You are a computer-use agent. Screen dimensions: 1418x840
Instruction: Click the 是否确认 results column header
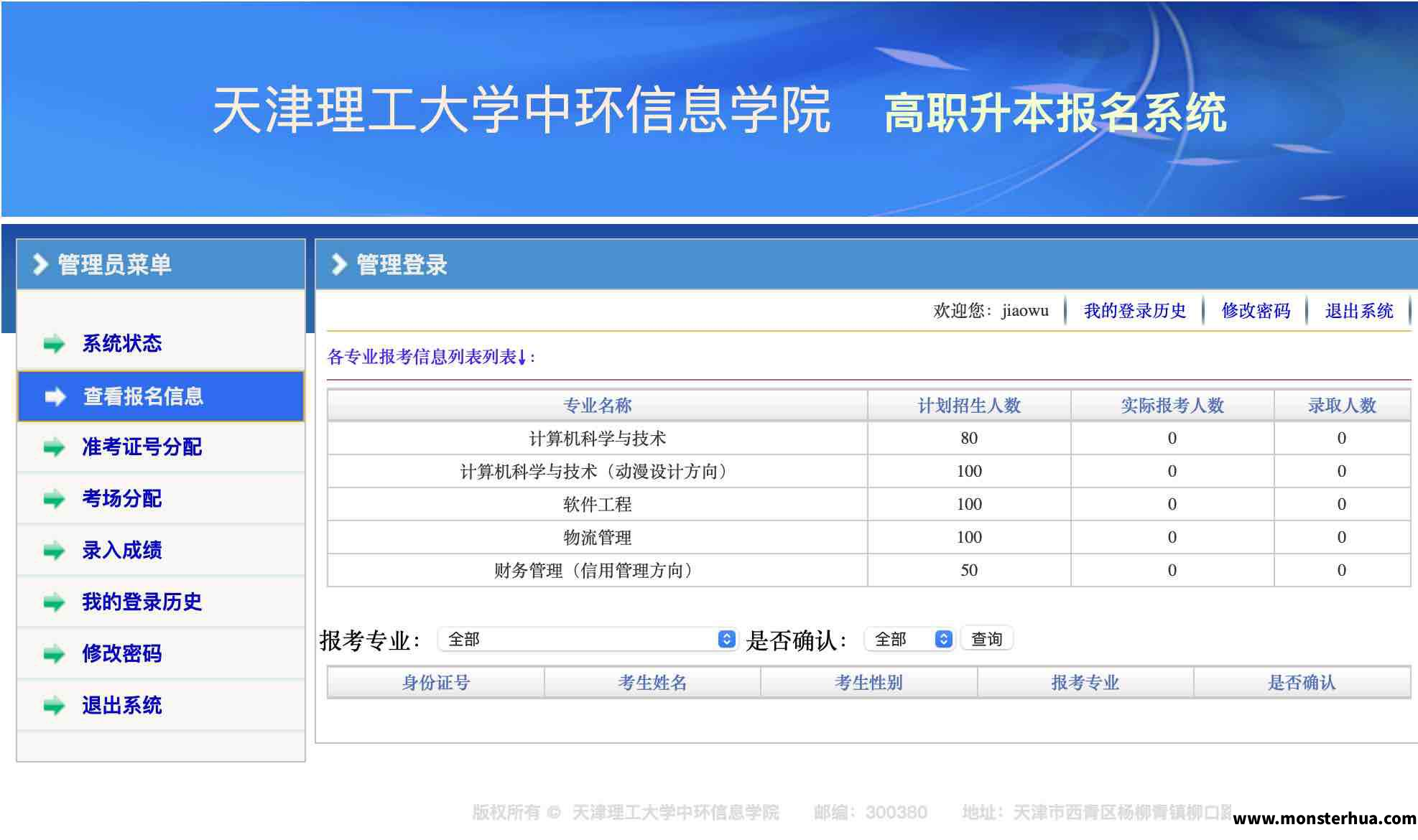1302,683
